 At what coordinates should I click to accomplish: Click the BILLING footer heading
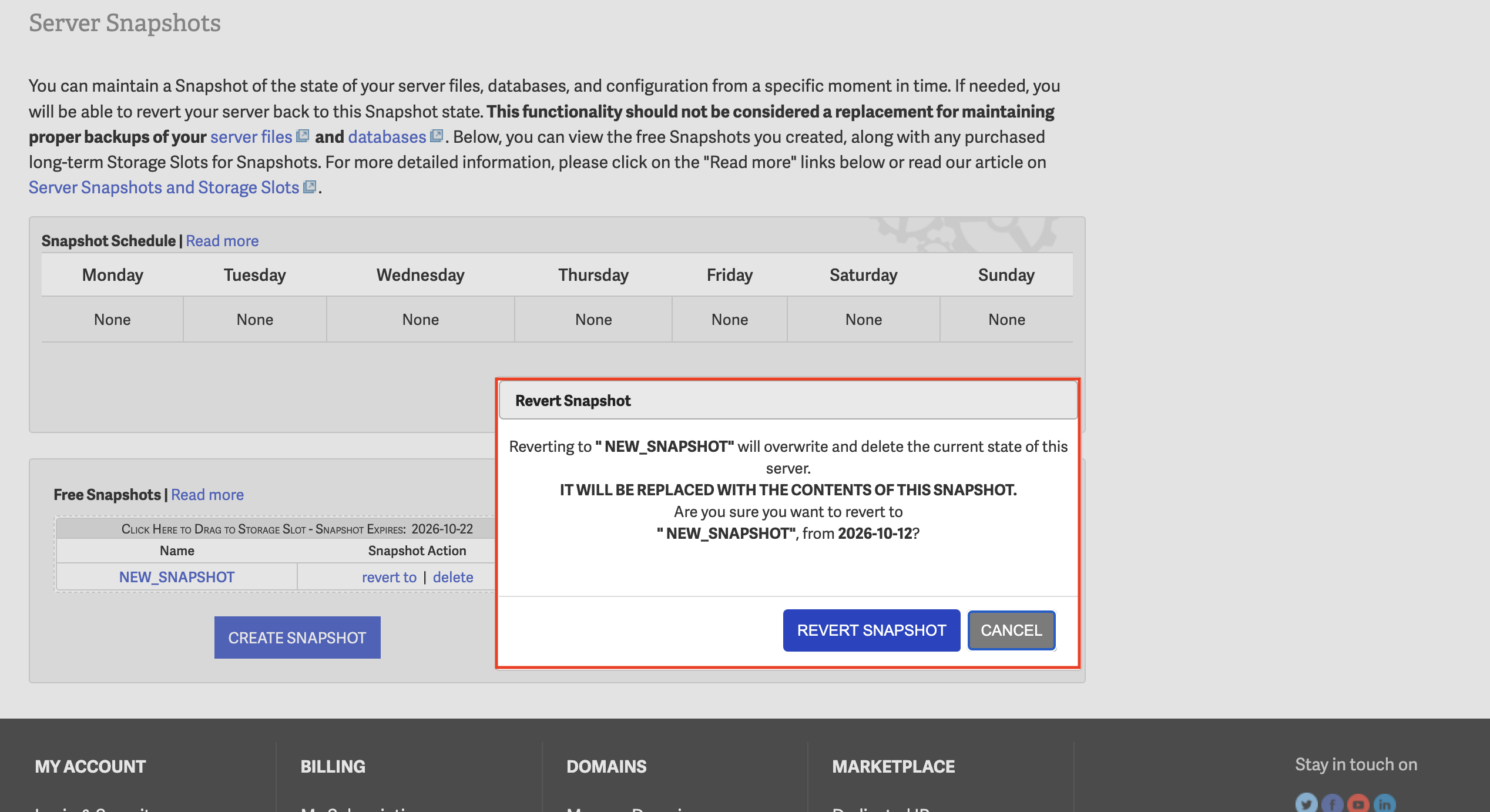333,766
